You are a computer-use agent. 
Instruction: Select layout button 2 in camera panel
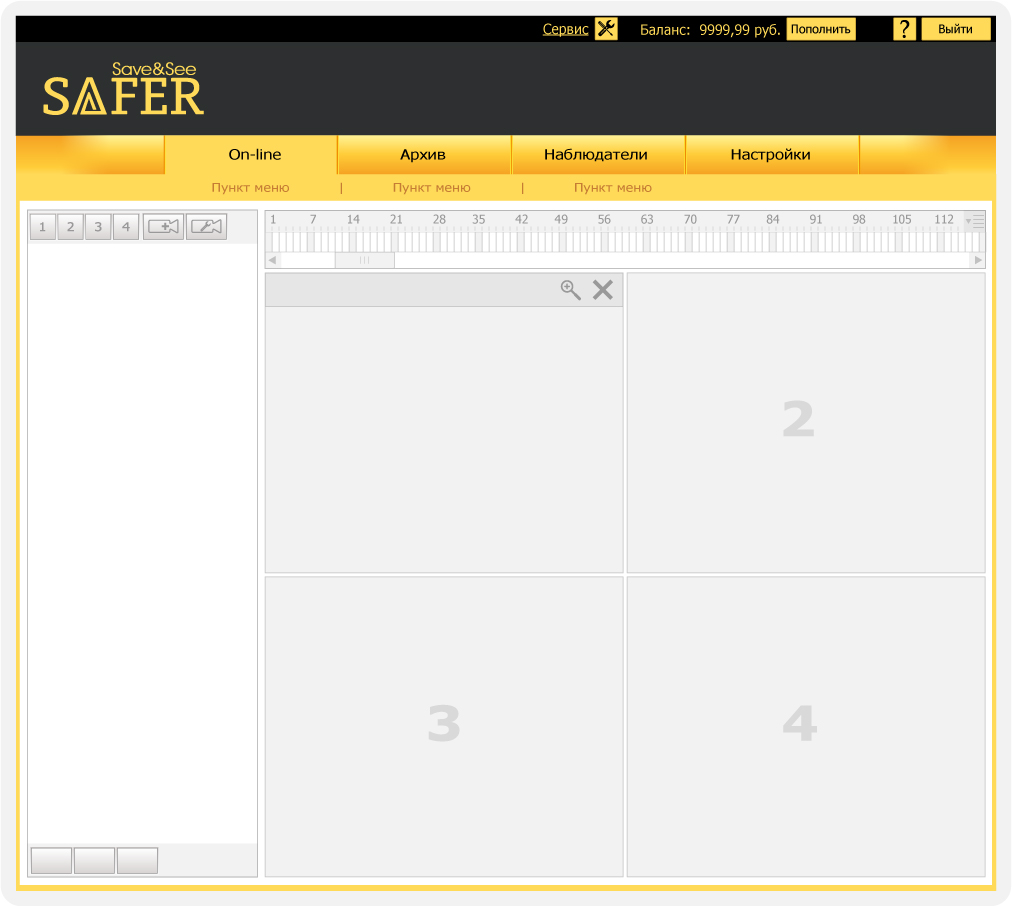tap(70, 226)
